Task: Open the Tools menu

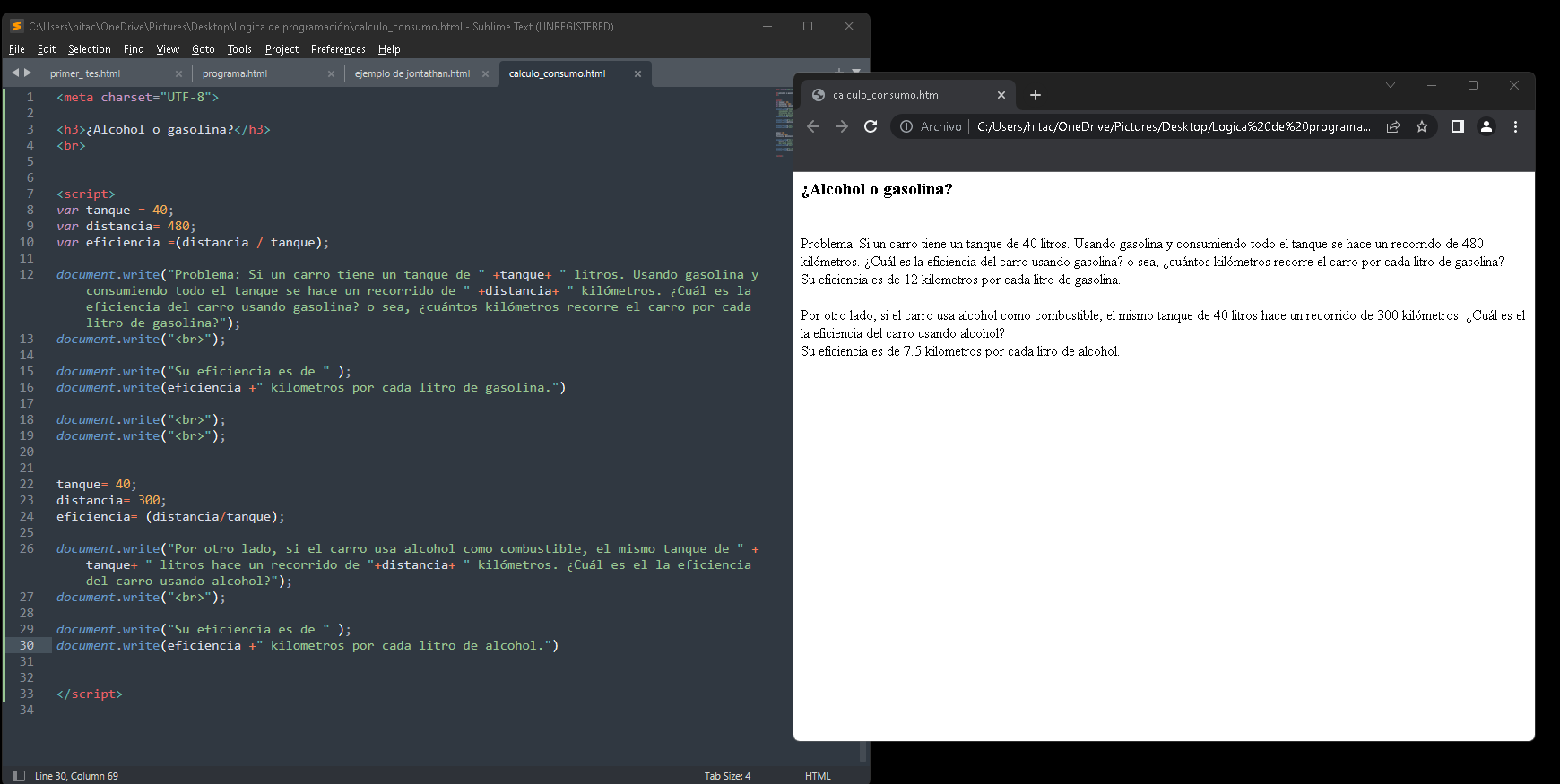Action: [239, 49]
